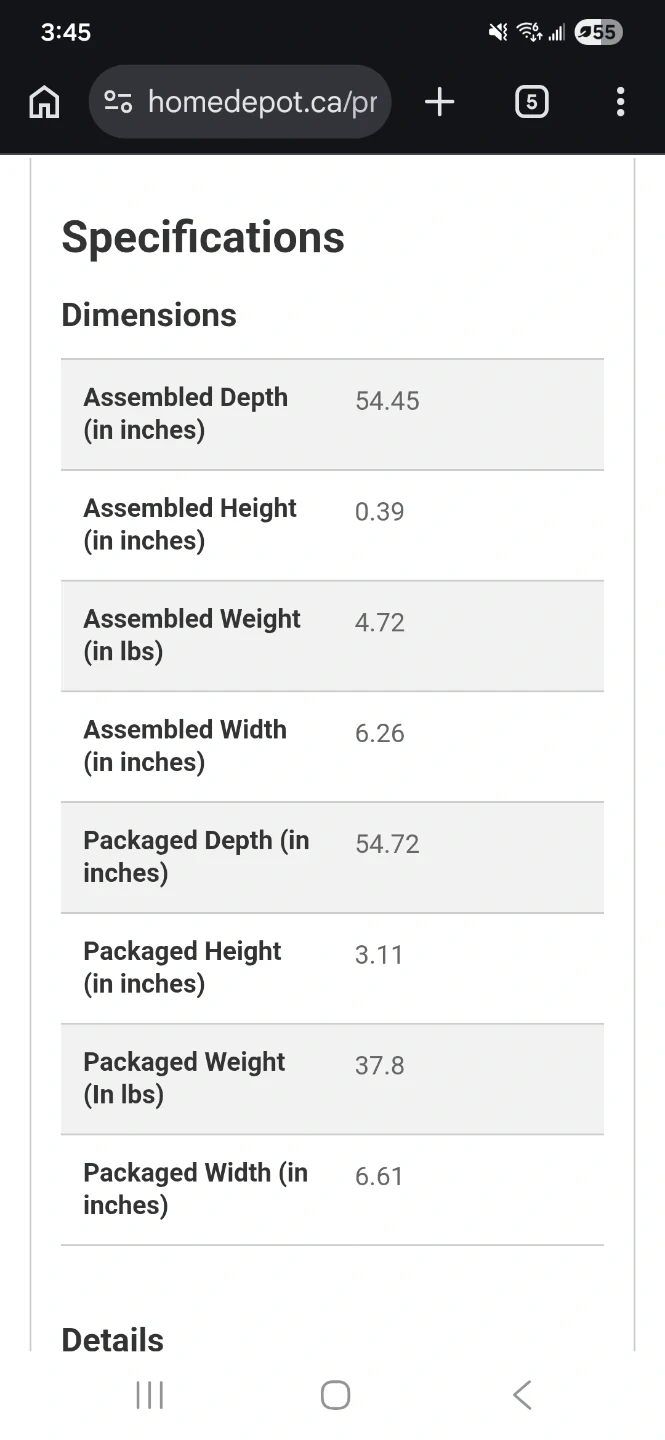Tap the Packaged Weight value 37.8

click(380, 1066)
